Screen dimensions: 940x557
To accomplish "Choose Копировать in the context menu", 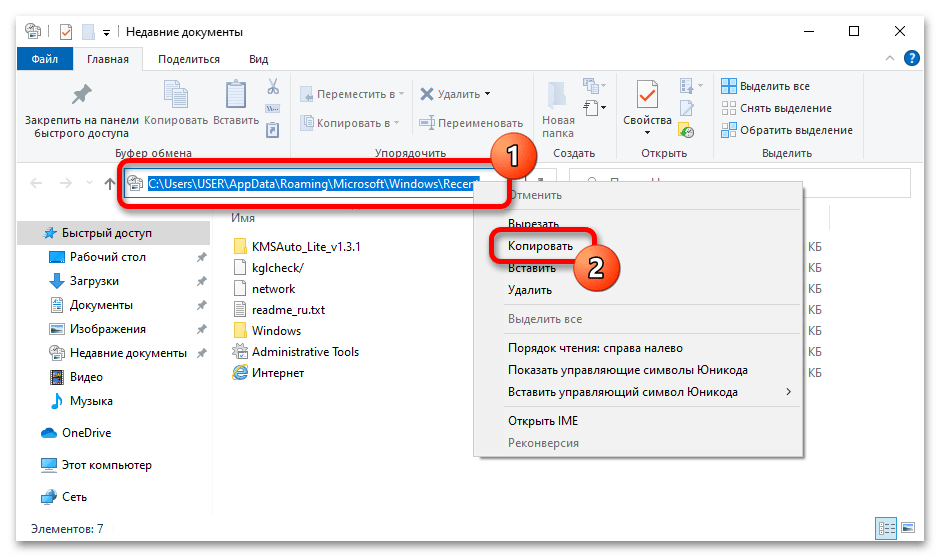I will point(540,245).
